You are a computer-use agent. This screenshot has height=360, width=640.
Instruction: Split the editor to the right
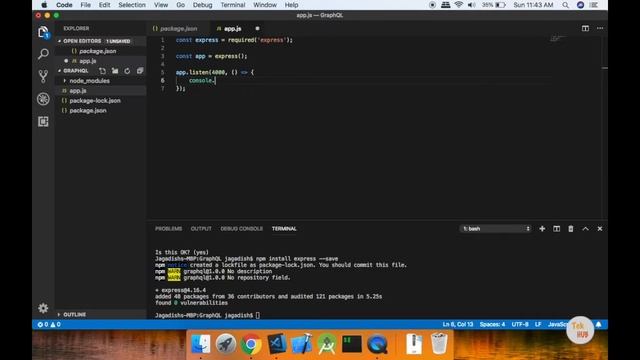[x=585, y=28]
